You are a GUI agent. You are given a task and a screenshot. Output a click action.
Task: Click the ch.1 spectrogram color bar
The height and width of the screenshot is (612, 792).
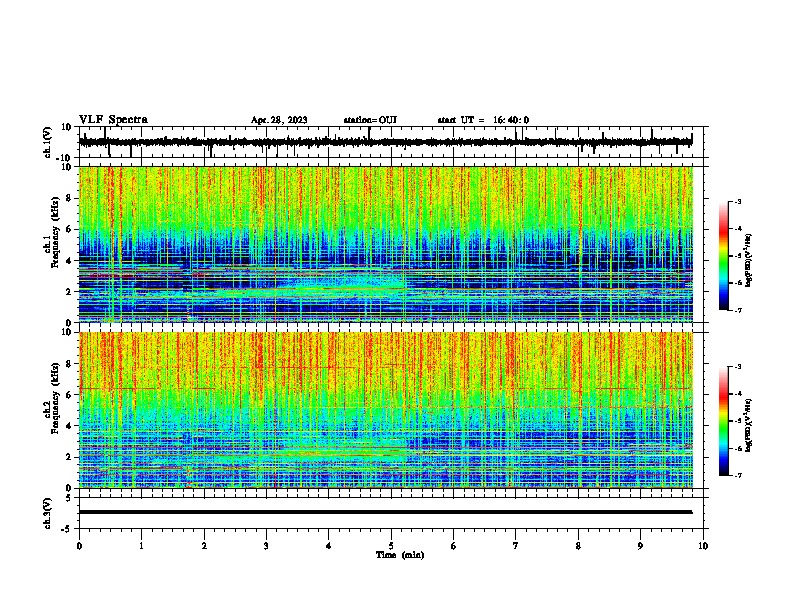724,256
